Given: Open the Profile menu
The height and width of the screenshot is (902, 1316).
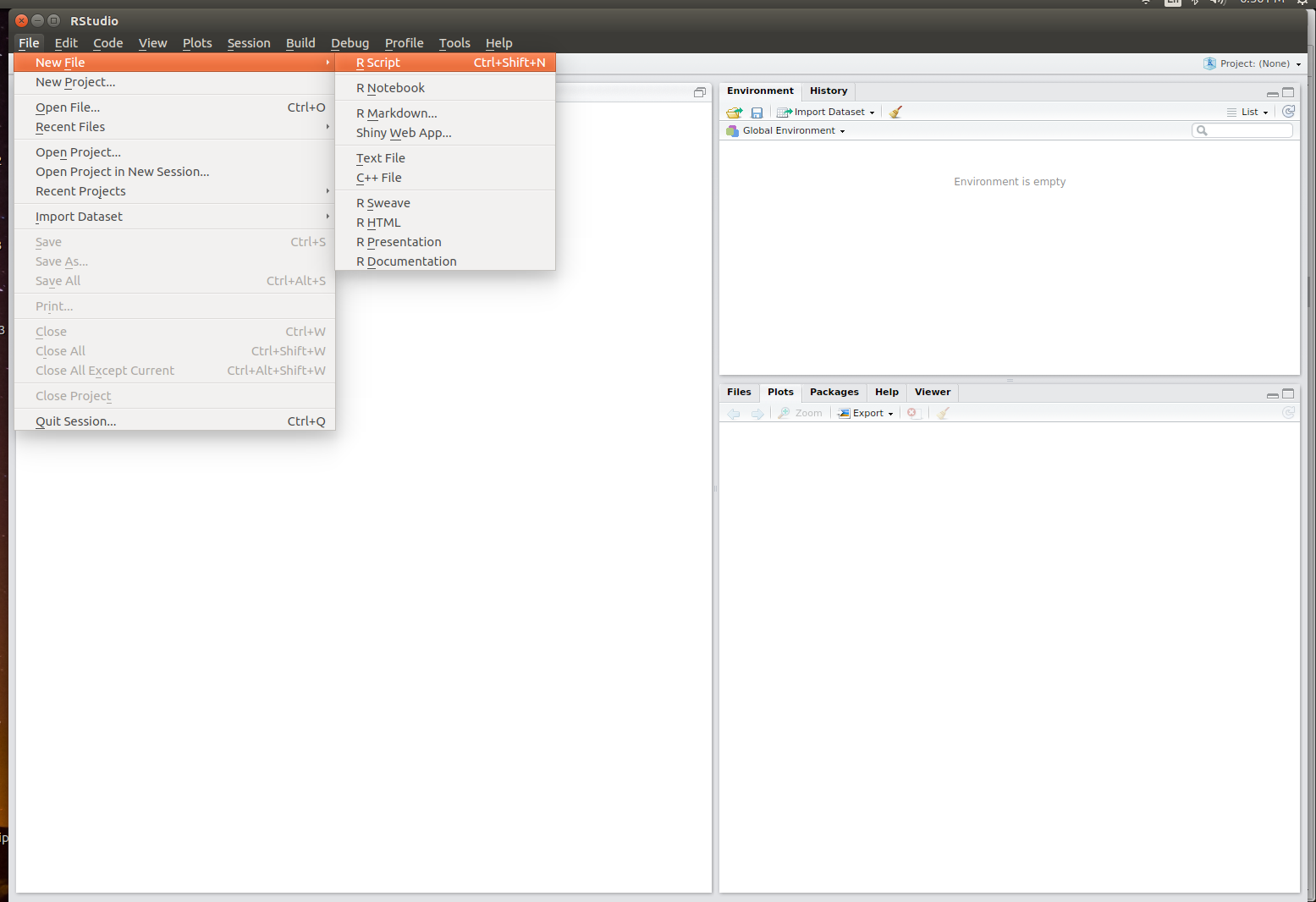Looking at the screenshot, I should point(405,43).
